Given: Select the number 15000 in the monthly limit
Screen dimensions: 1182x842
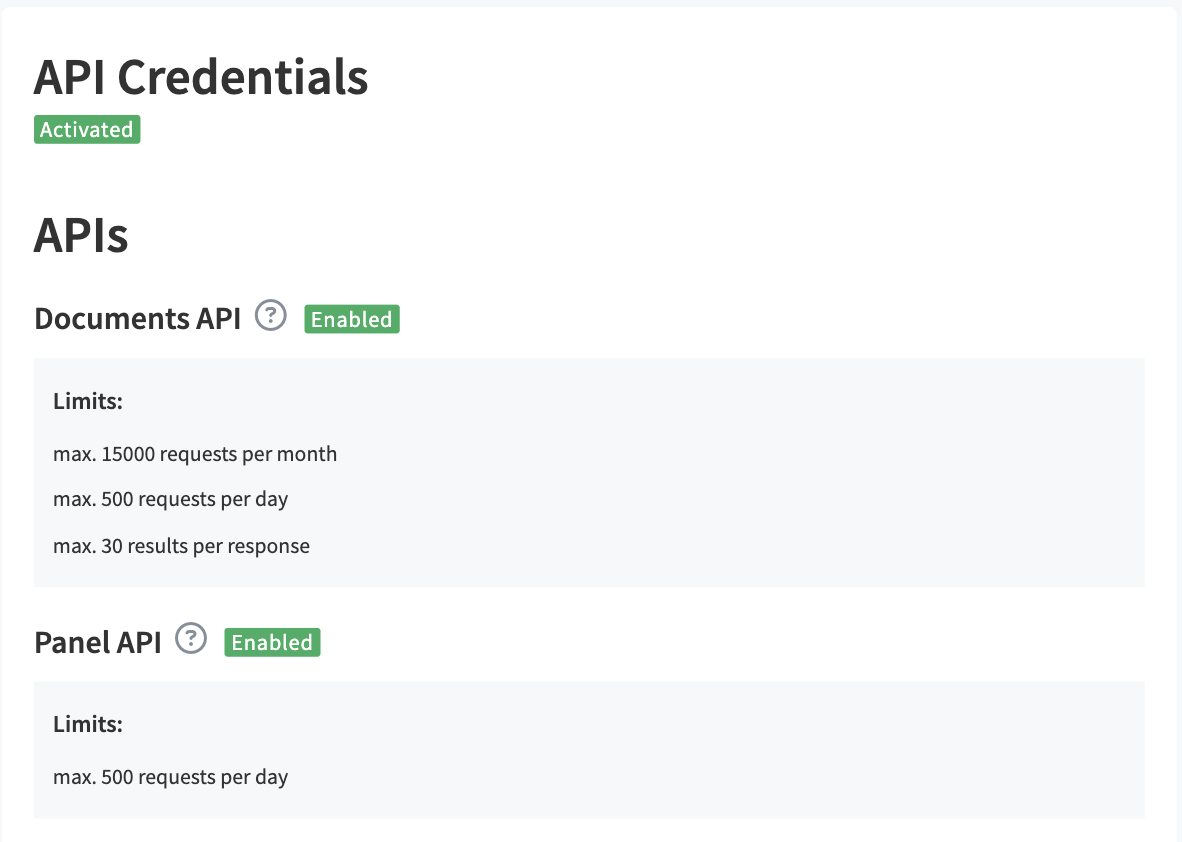Looking at the screenshot, I should tap(127, 454).
